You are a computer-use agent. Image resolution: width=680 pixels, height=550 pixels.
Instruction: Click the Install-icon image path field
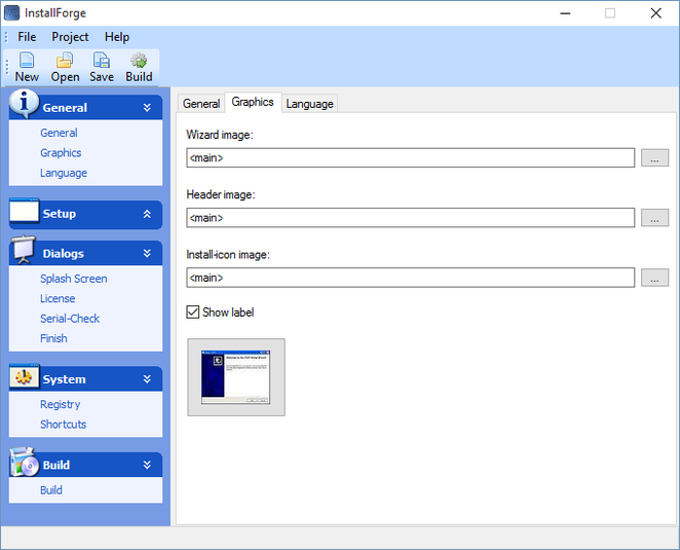pyautogui.click(x=411, y=278)
